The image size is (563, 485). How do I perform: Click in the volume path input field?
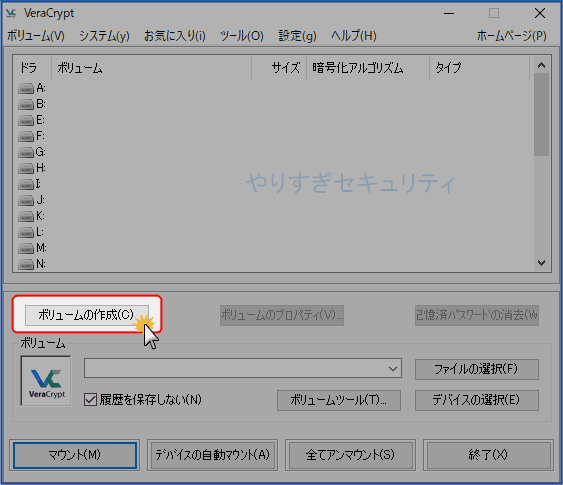point(235,368)
